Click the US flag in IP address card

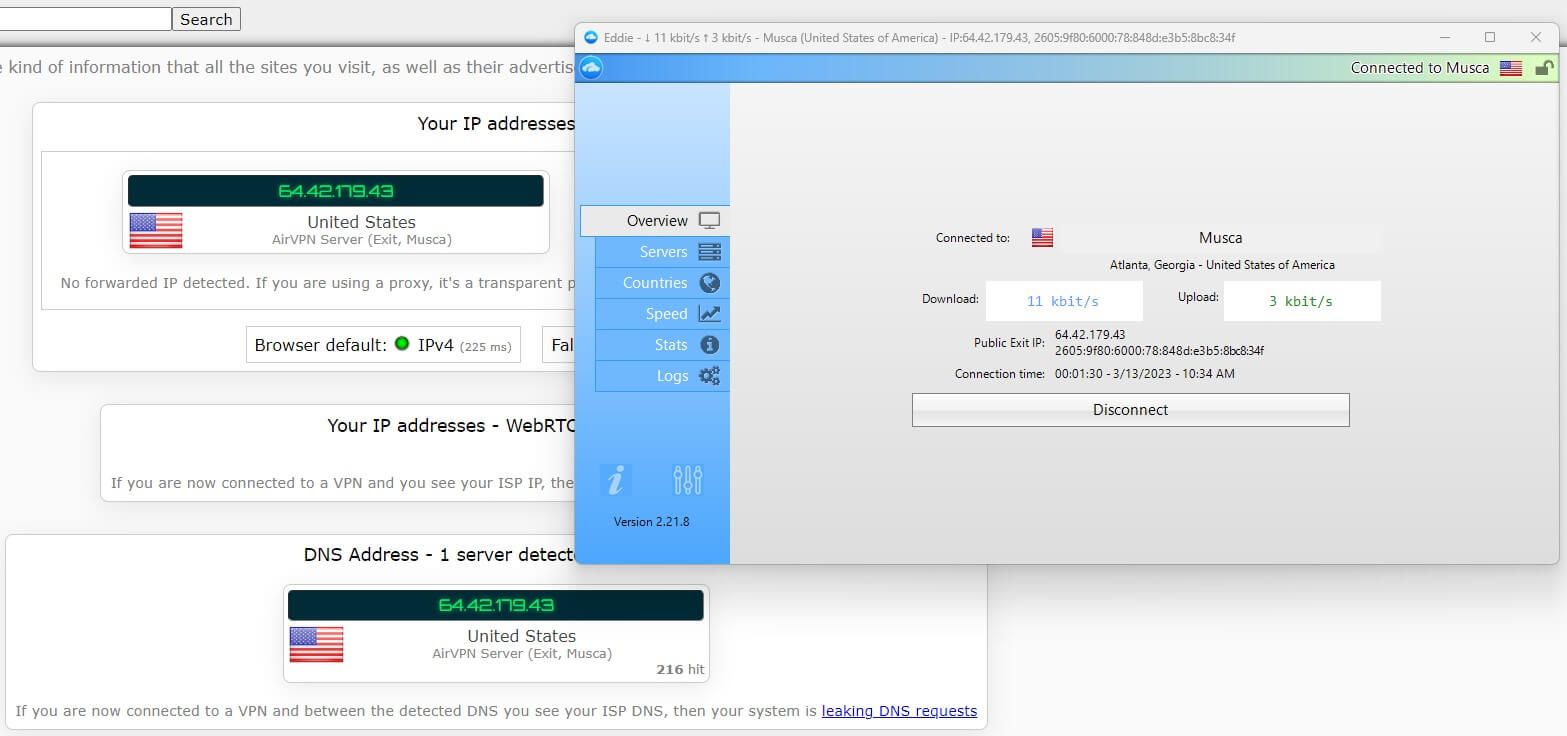tap(156, 230)
